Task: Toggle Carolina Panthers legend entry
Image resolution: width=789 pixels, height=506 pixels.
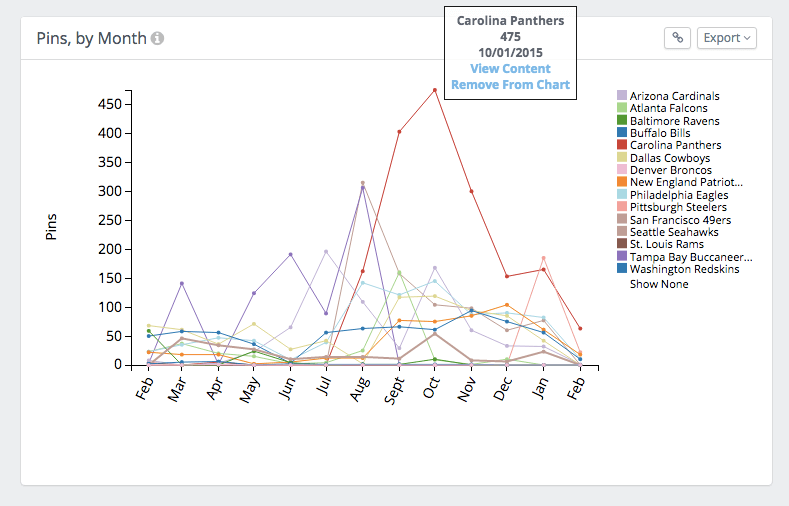Action: 669,145
